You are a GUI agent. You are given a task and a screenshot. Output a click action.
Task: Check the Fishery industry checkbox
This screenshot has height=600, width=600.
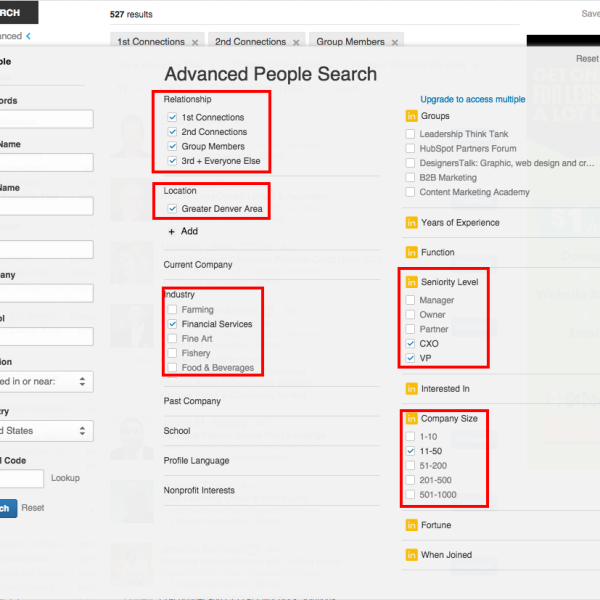click(173, 353)
